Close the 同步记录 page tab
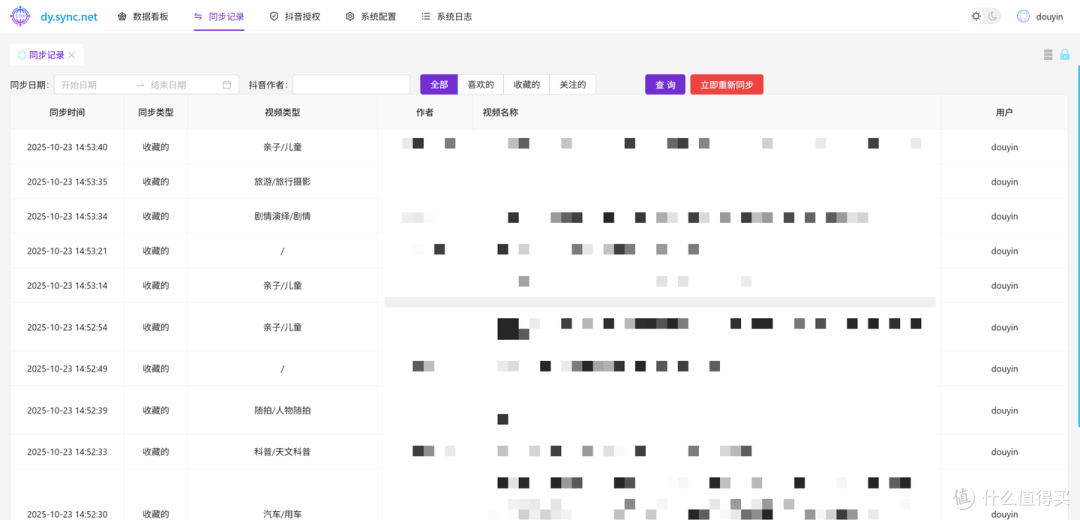Screen dimensions: 1080x520 coord(72,55)
